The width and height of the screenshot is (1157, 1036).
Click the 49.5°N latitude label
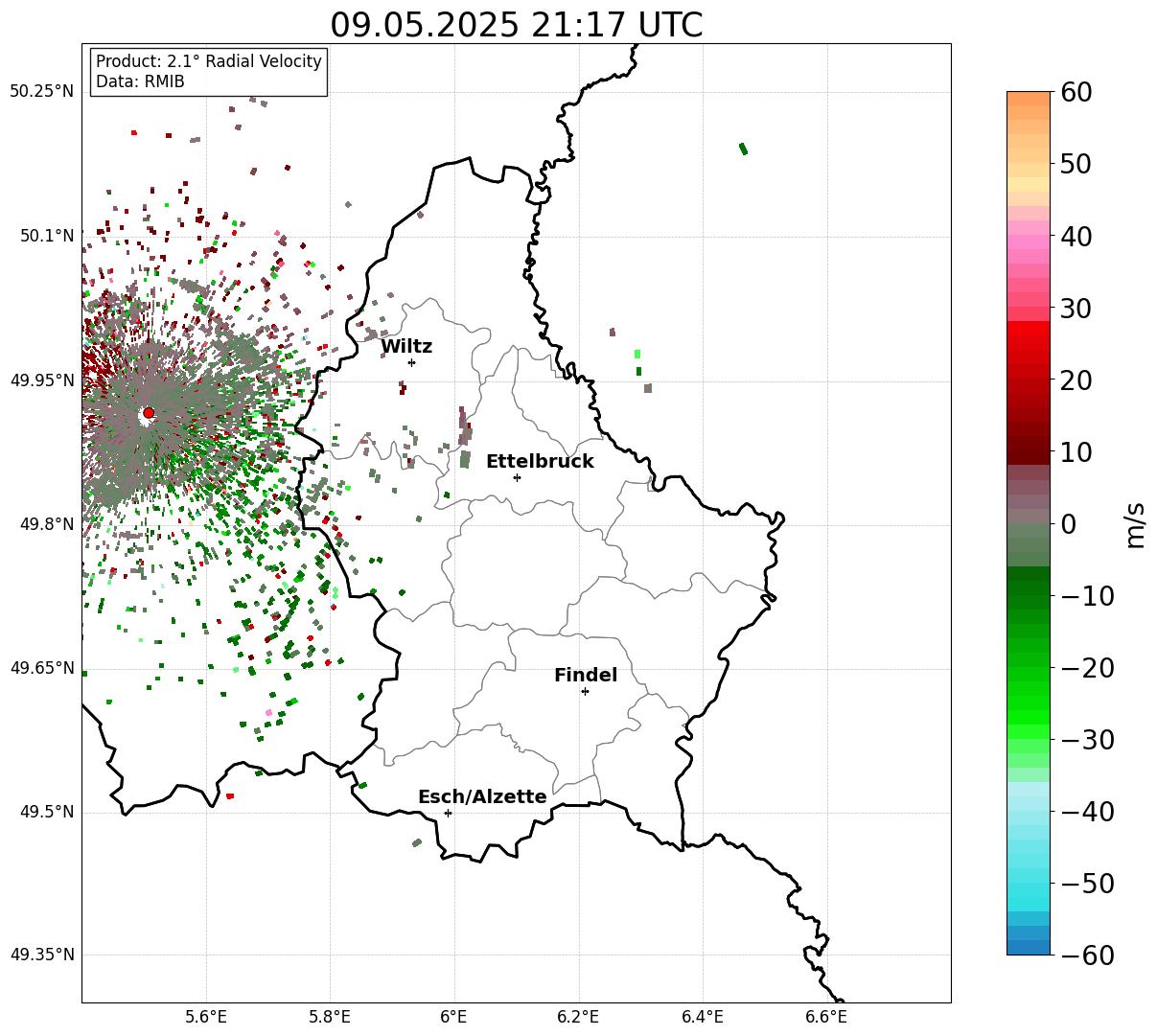[46, 812]
